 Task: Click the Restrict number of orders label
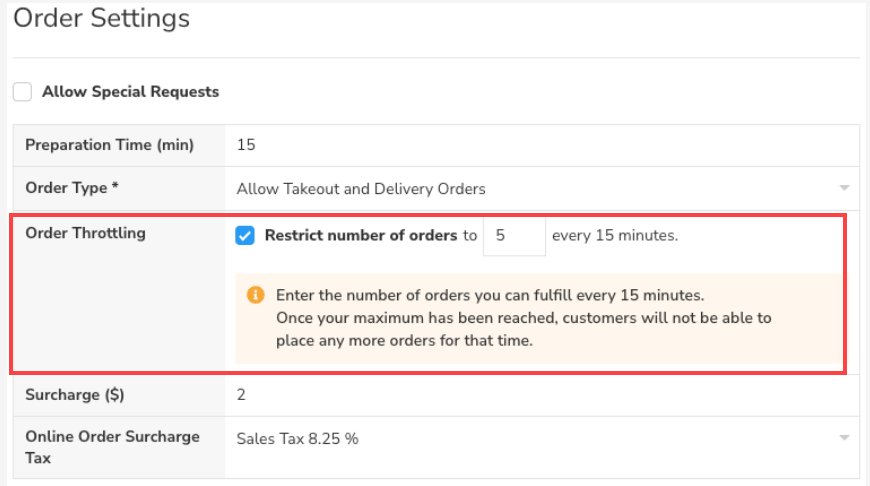click(361, 236)
